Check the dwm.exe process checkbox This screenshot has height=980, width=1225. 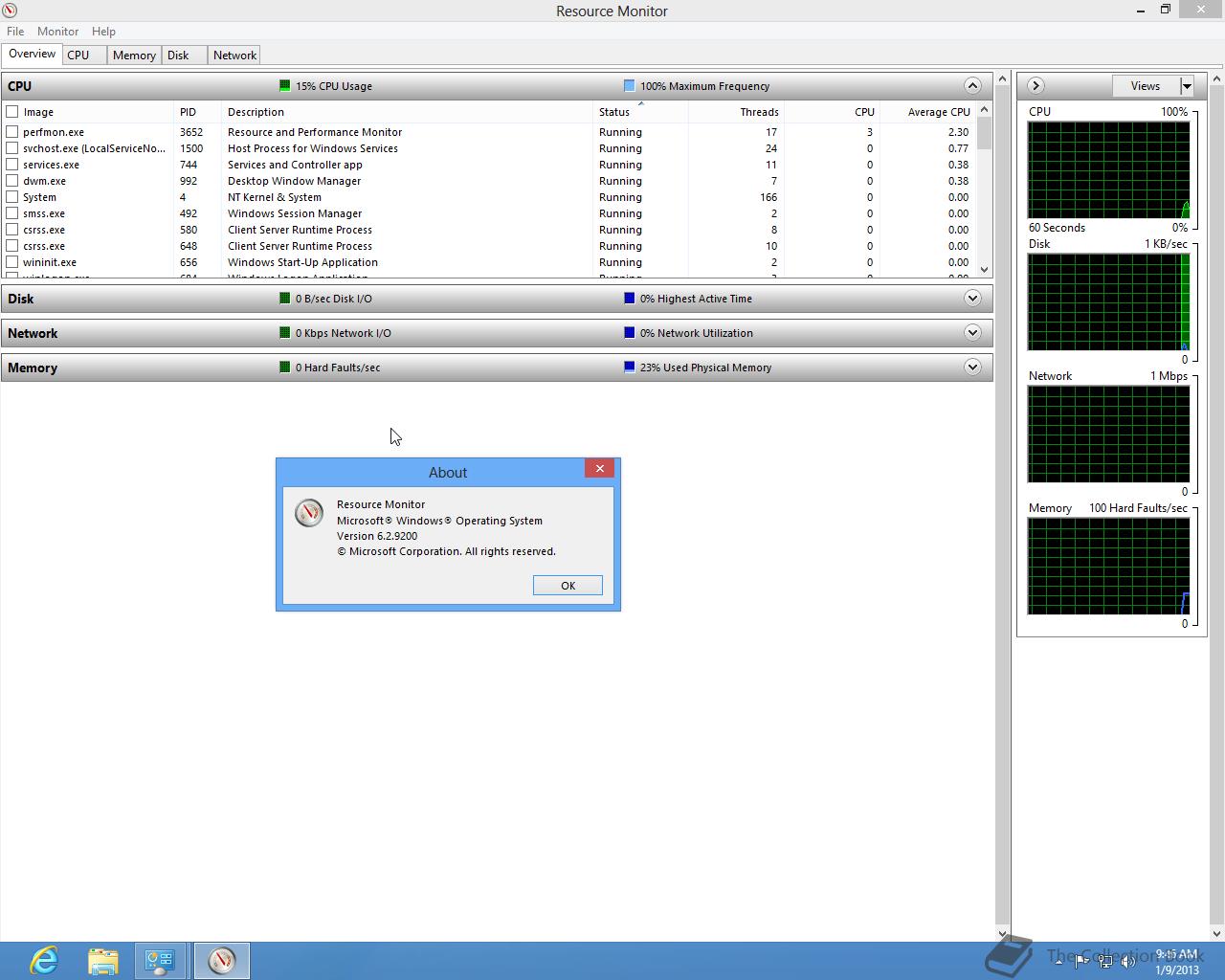[12, 180]
